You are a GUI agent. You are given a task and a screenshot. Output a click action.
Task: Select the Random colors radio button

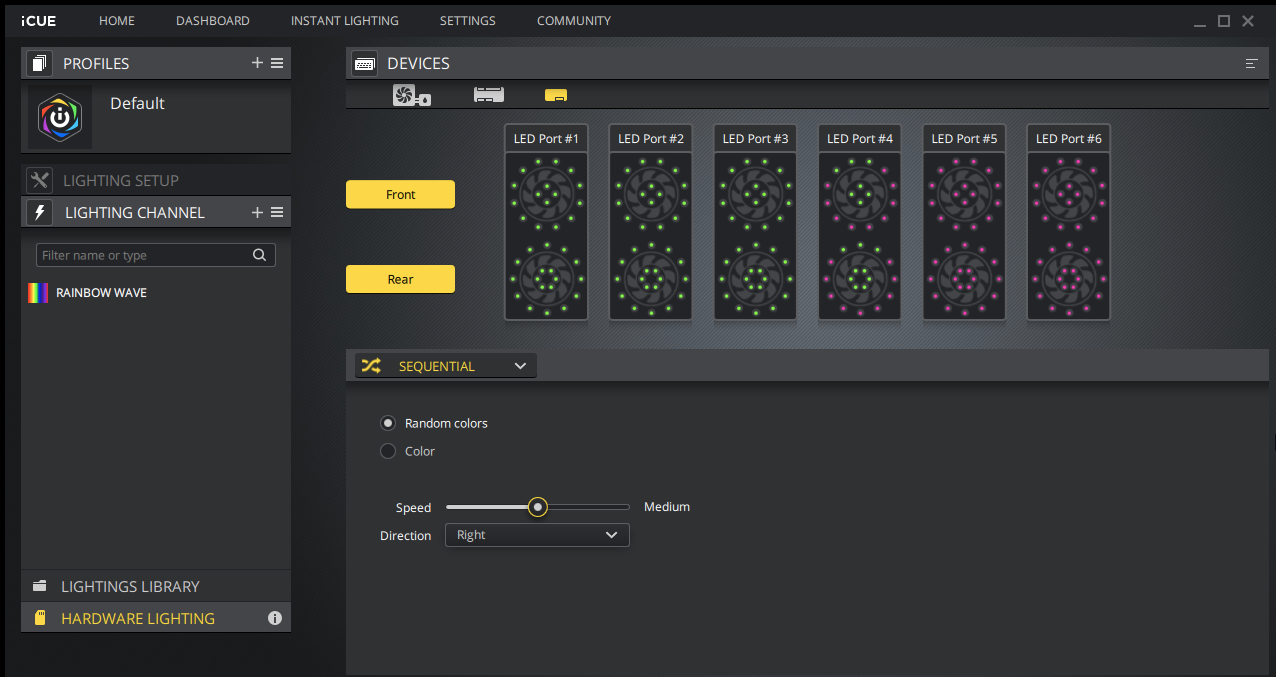click(388, 423)
